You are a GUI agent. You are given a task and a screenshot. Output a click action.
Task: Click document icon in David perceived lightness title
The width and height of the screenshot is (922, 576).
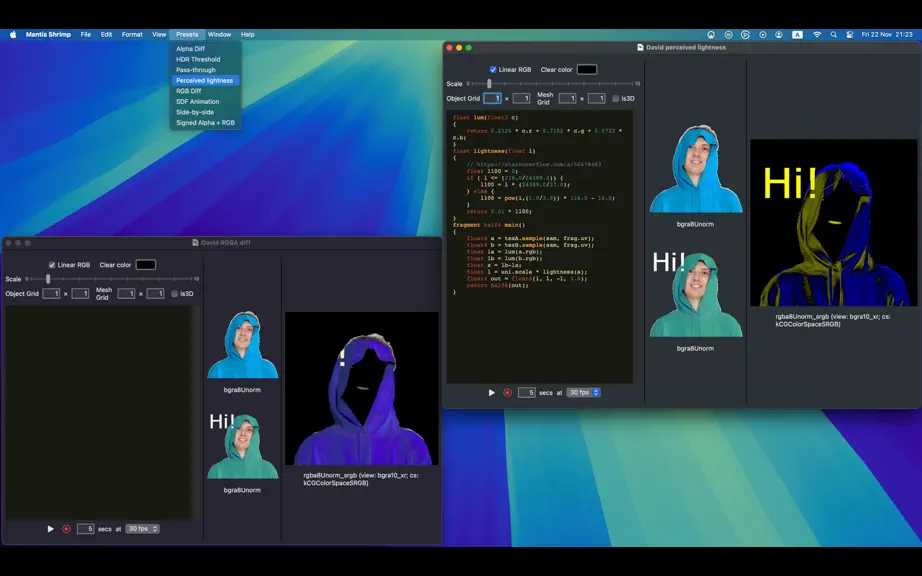tap(640, 48)
